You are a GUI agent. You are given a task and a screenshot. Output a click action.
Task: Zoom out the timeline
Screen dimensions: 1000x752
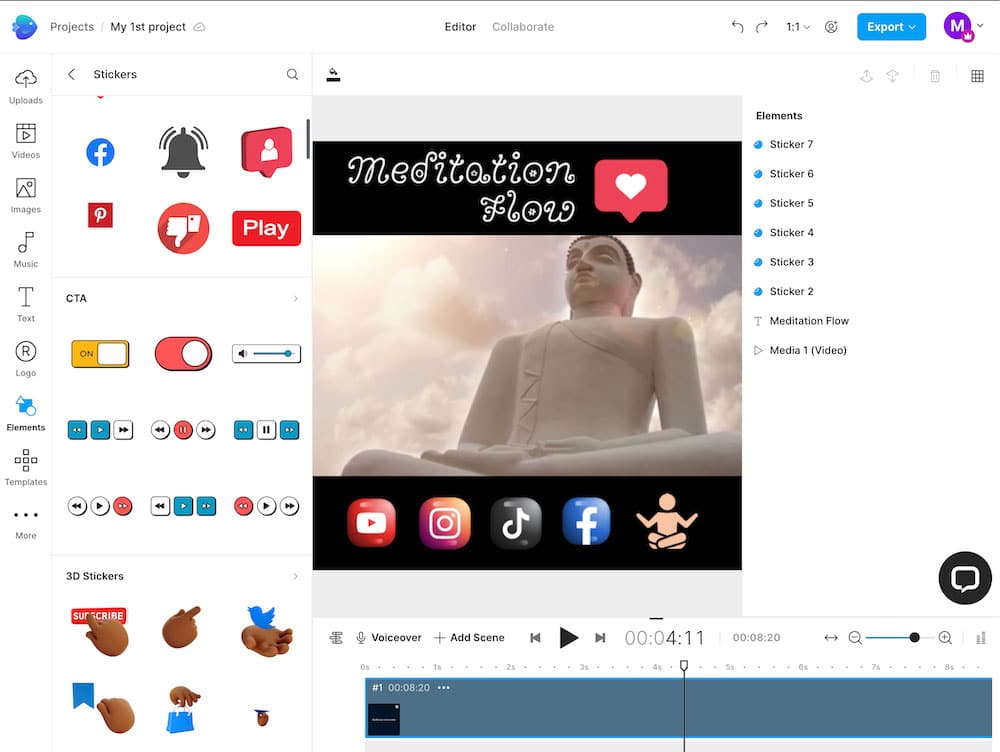855,637
